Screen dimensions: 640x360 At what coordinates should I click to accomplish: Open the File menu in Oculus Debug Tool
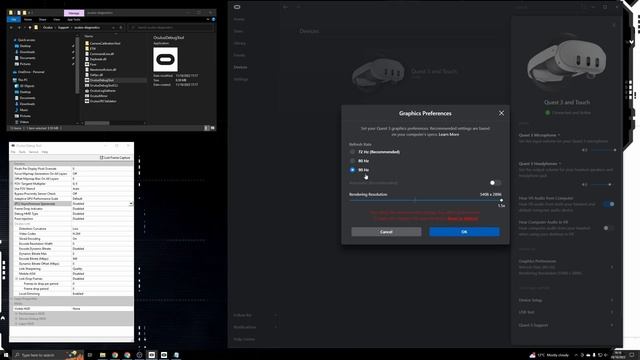pos(13,152)
